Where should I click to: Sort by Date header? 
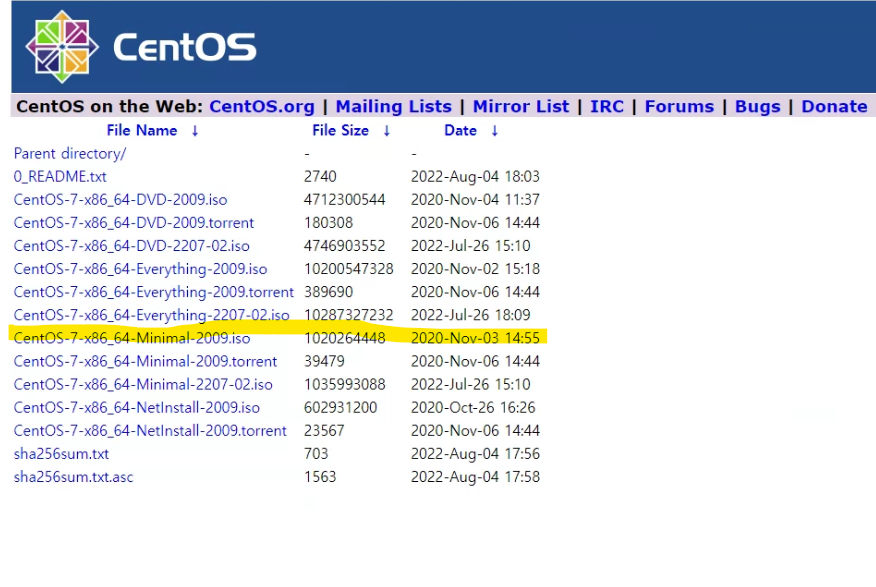[460, 131]
